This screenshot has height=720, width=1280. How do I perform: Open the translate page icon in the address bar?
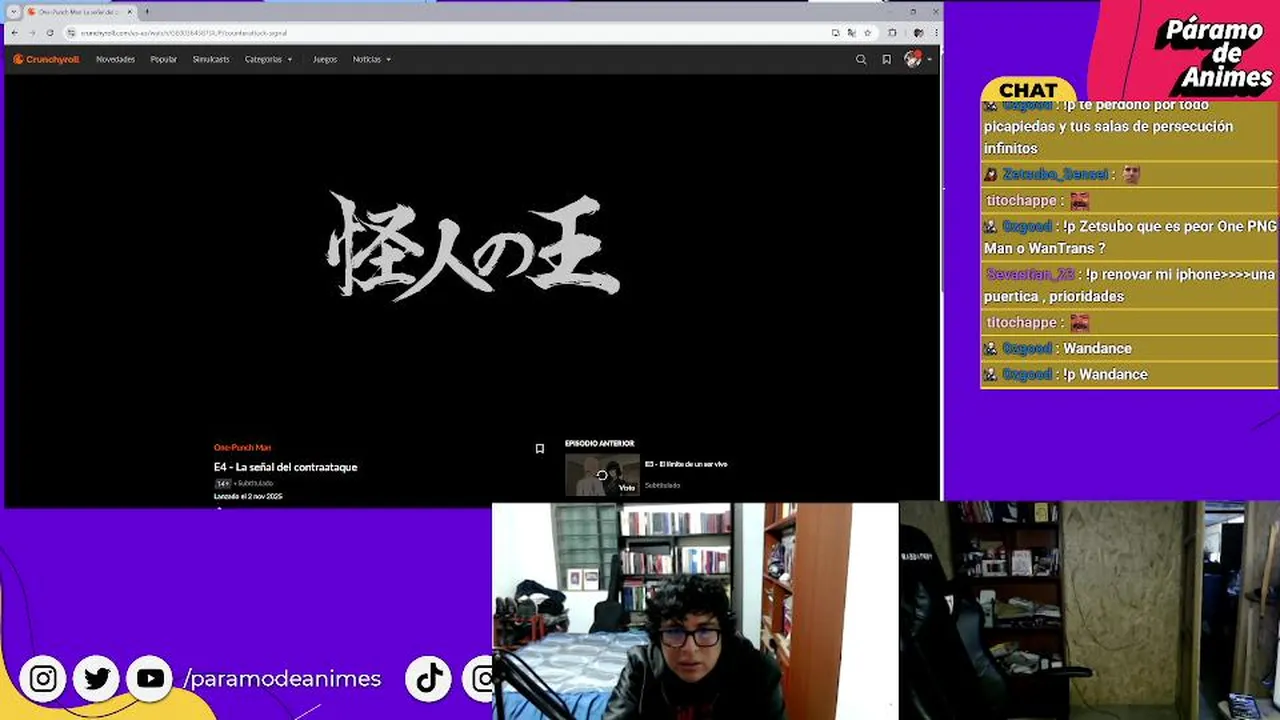coord(851,33)
